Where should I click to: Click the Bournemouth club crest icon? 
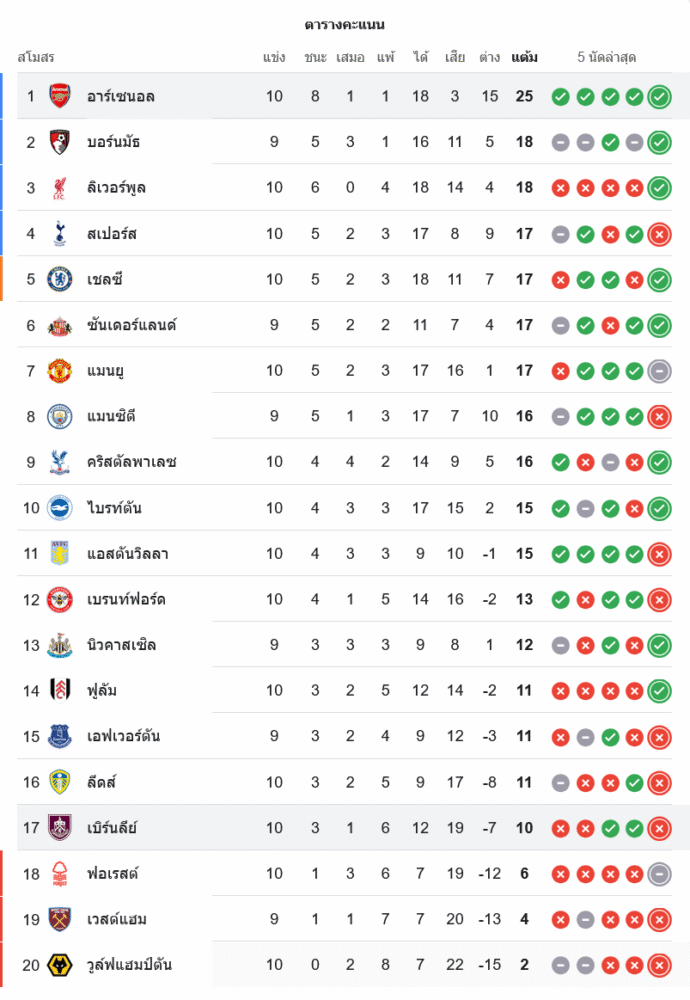60,142
